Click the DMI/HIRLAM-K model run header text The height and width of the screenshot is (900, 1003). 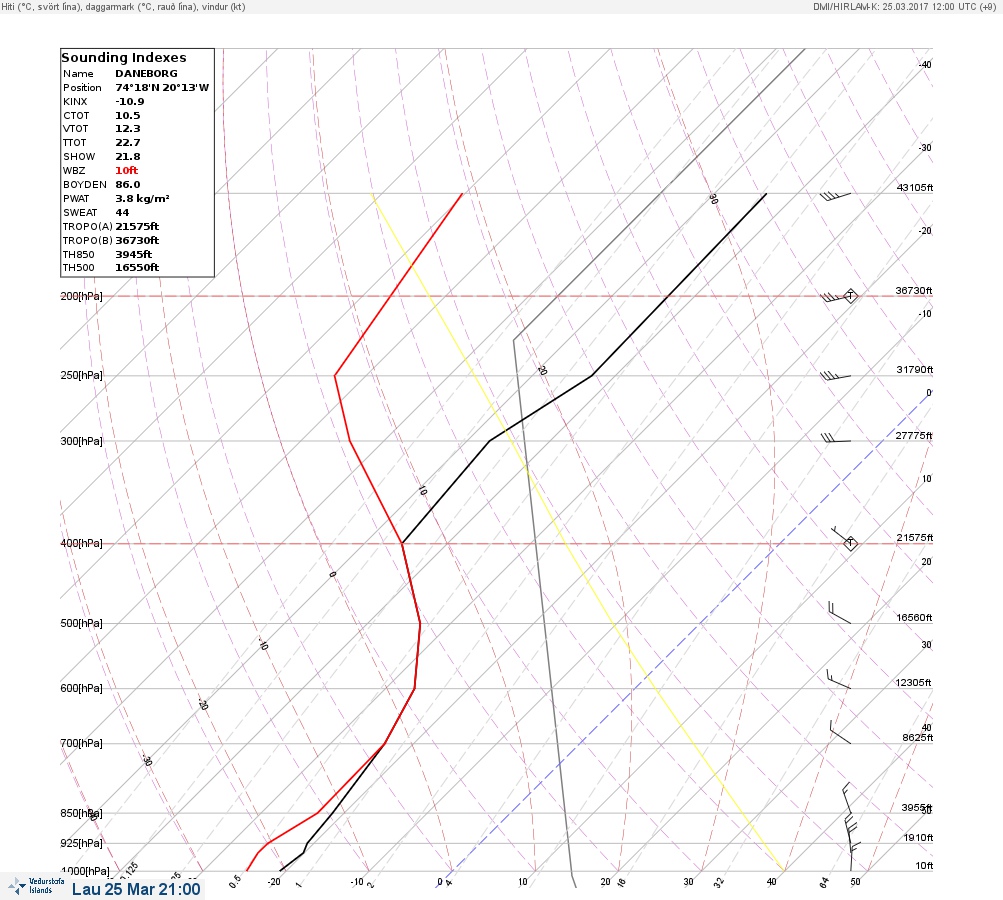(x=904, y=6)
